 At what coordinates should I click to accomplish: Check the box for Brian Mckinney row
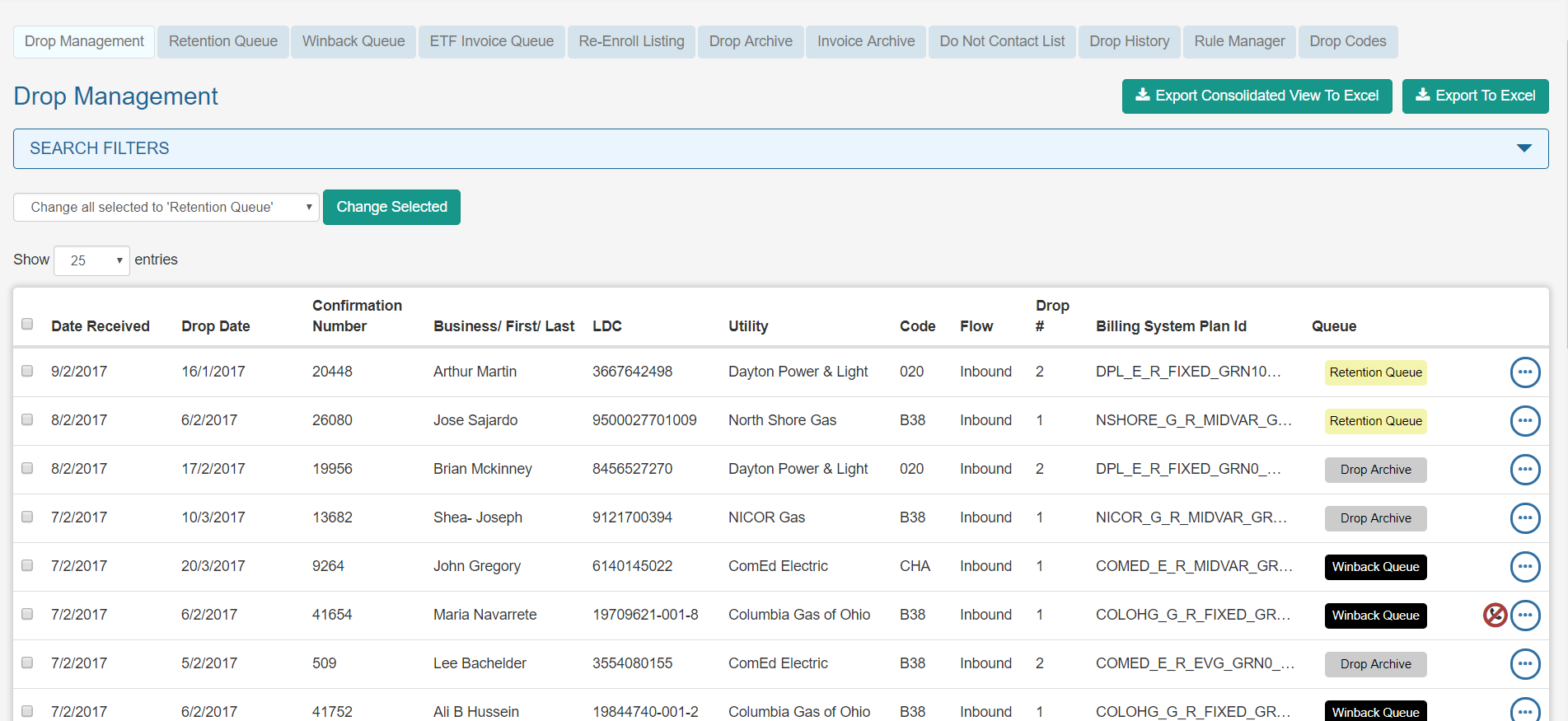[x=27, y=468]
